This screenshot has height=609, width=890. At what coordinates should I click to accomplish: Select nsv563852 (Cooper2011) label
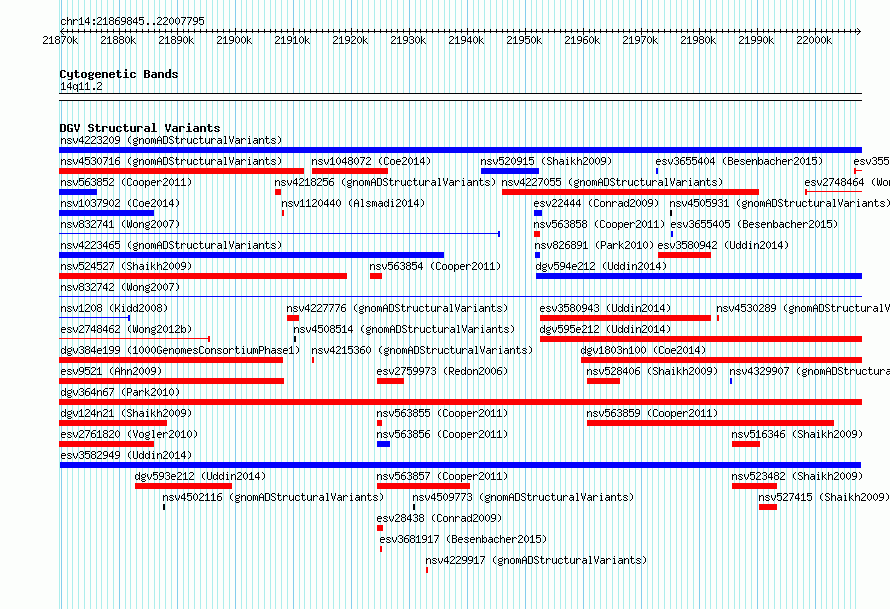[126, 182]
